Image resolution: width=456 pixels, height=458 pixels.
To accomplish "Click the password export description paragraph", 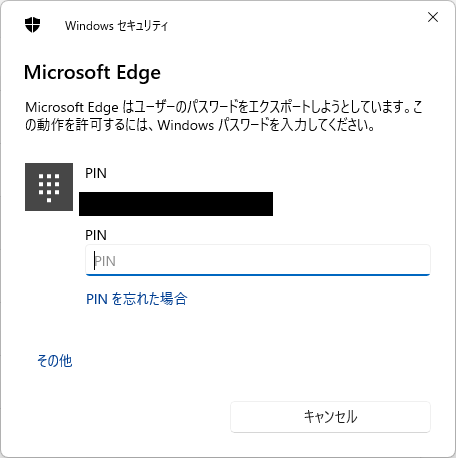I will click(x=224, y=116).
